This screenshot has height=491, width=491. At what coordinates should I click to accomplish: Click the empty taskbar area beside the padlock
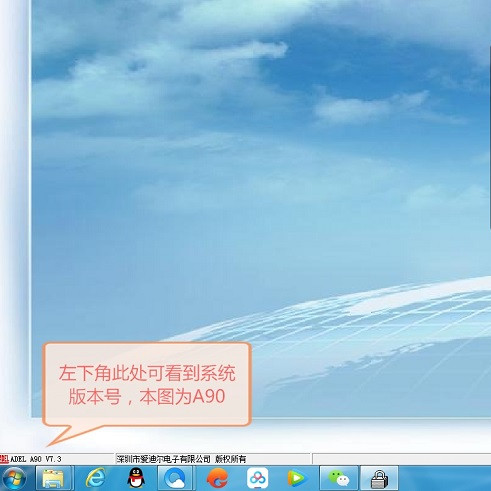point(445,479)
